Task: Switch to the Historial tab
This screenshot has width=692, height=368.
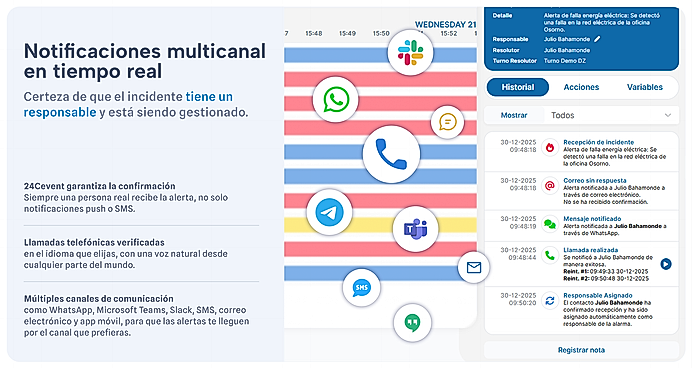Action: coord(518,87)
